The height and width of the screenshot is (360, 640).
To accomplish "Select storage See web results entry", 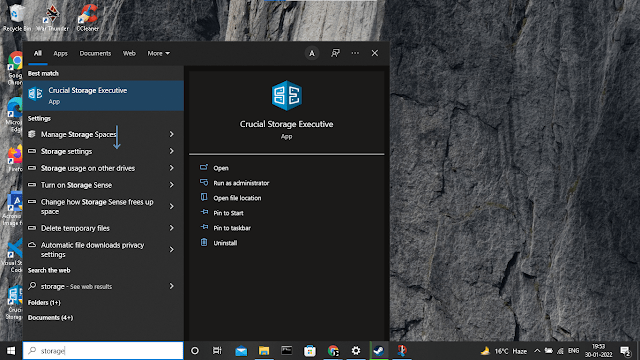I will [103, 287].
